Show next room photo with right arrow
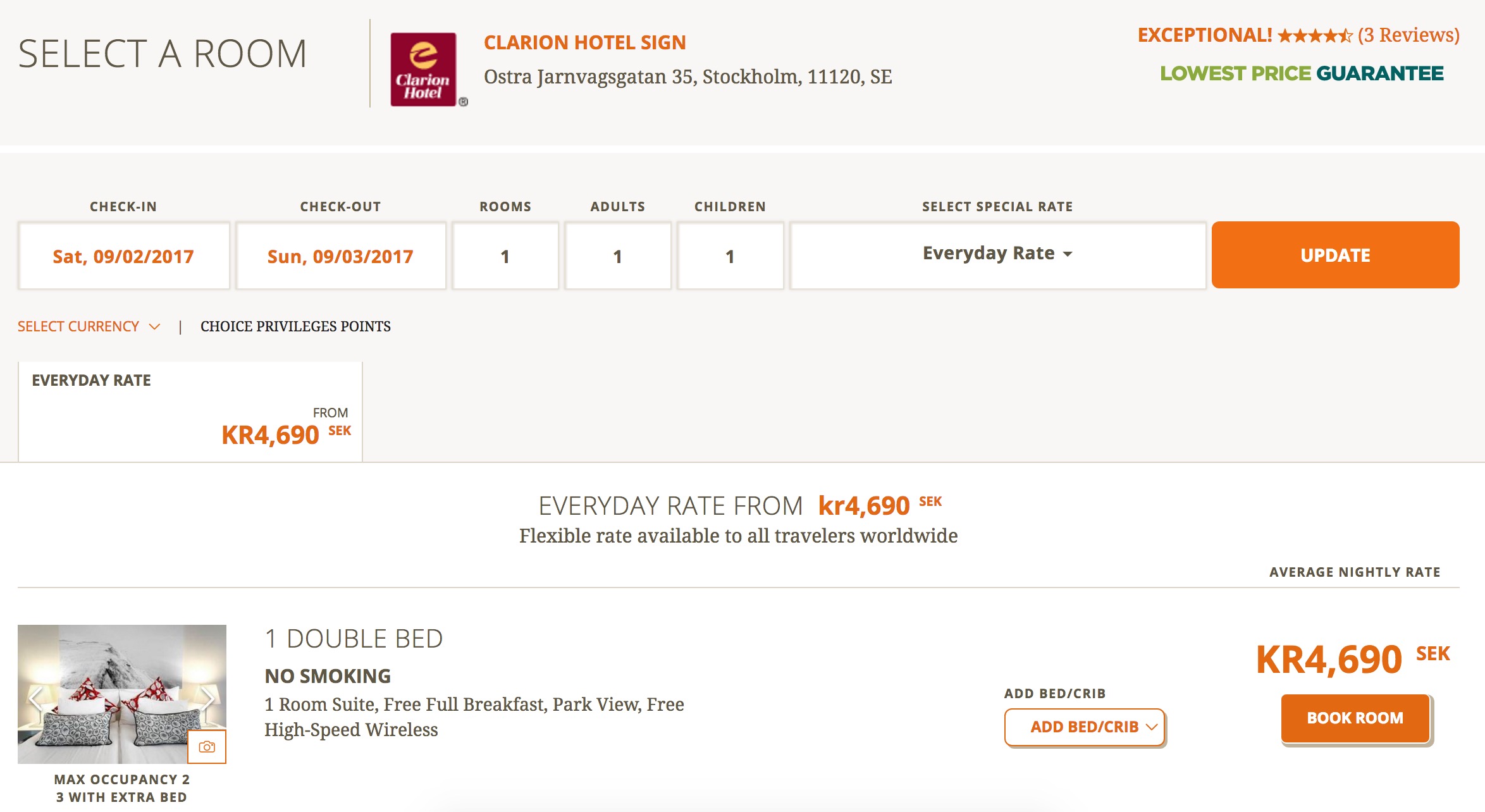This screenshot has width=1485, height=812. 207,699
